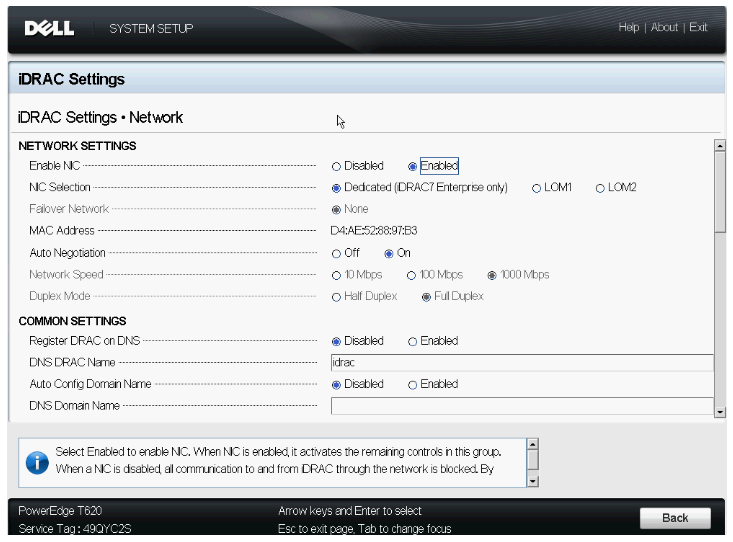Click the settings list scrollbar thumb
This screenshot has height=542, width=733.
point(720,191)
